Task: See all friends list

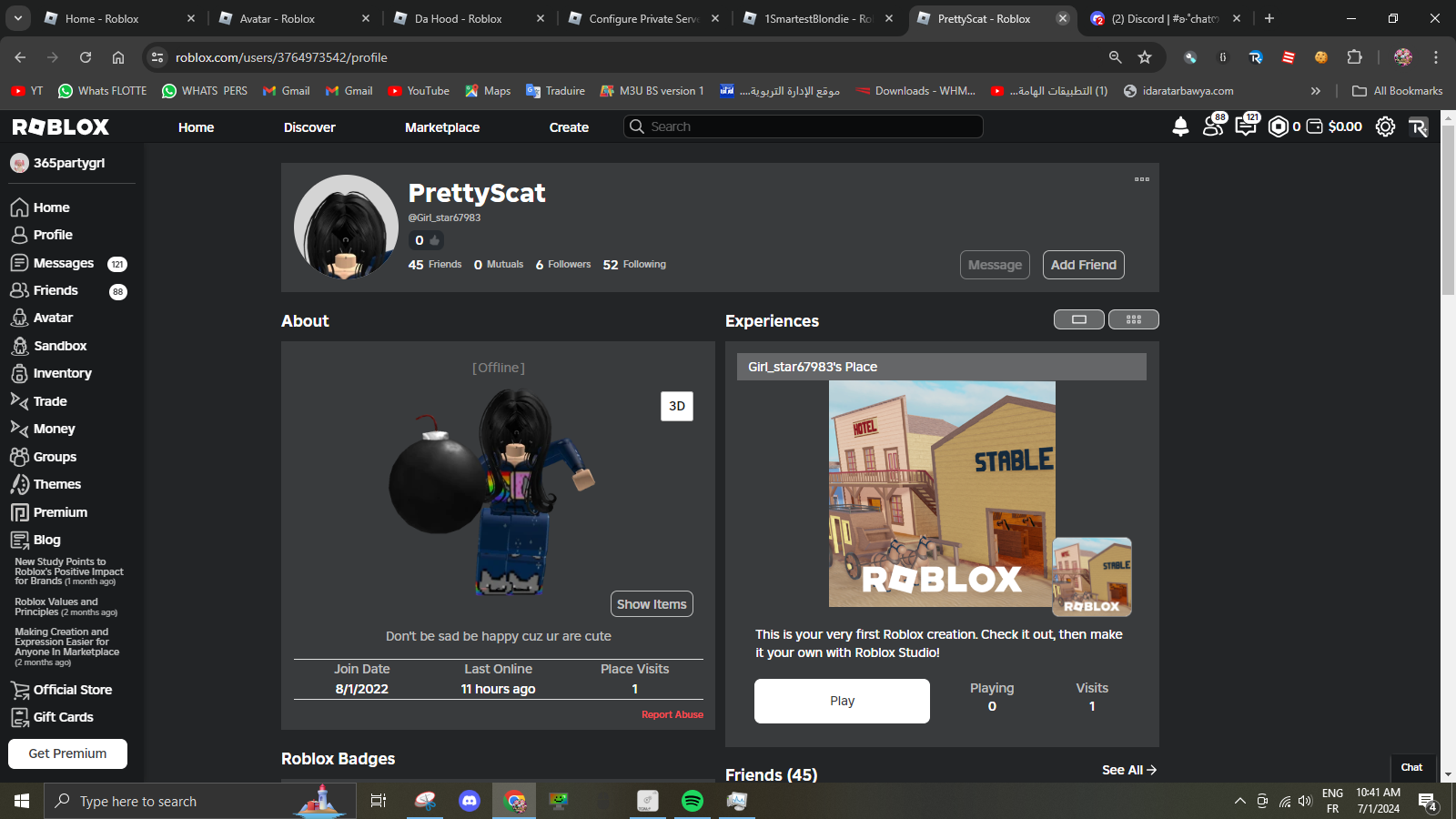Action: pos(1129,770)
